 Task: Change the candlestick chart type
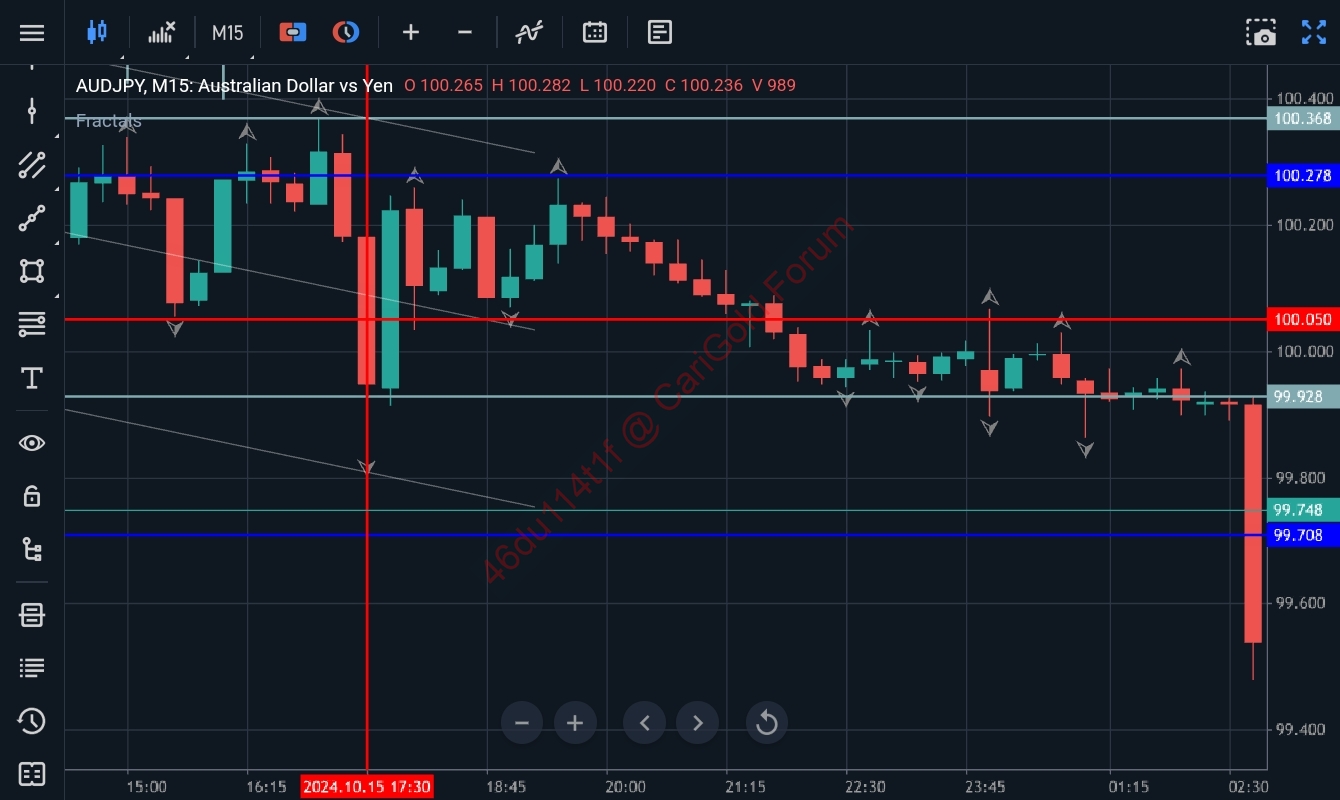point(96,32)
